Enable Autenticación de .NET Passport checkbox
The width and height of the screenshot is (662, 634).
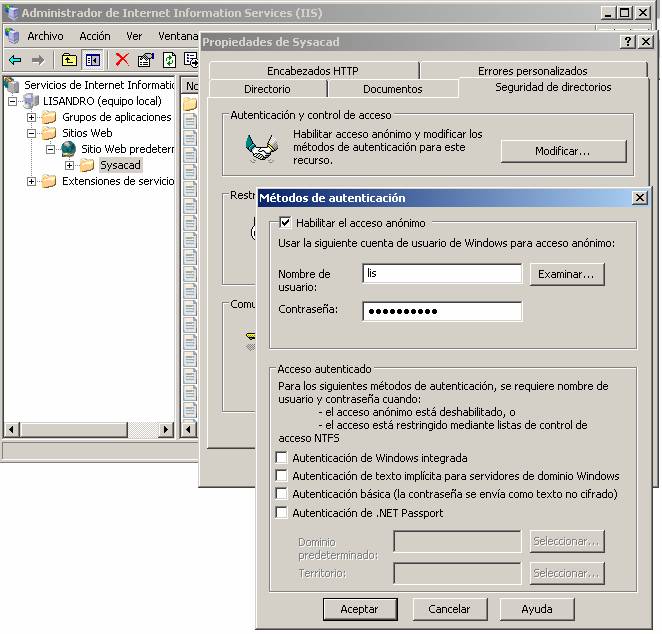pos(281,512)
